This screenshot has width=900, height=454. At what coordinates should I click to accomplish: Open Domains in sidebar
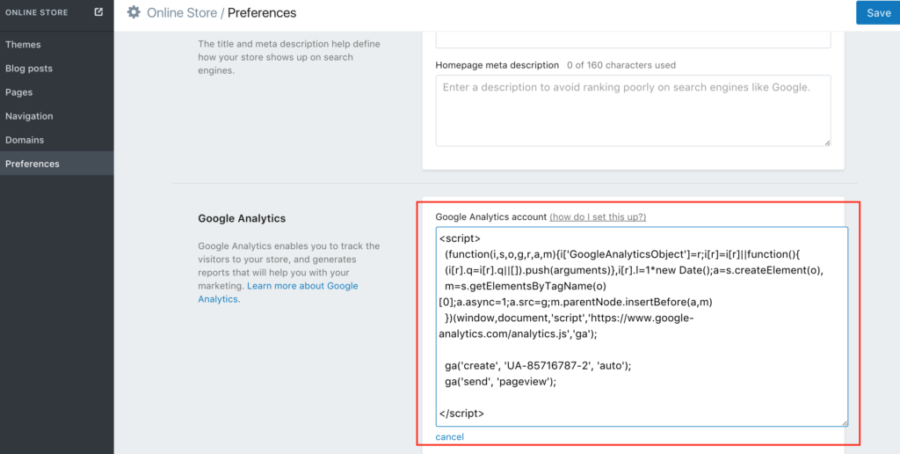tap(25, 140)
